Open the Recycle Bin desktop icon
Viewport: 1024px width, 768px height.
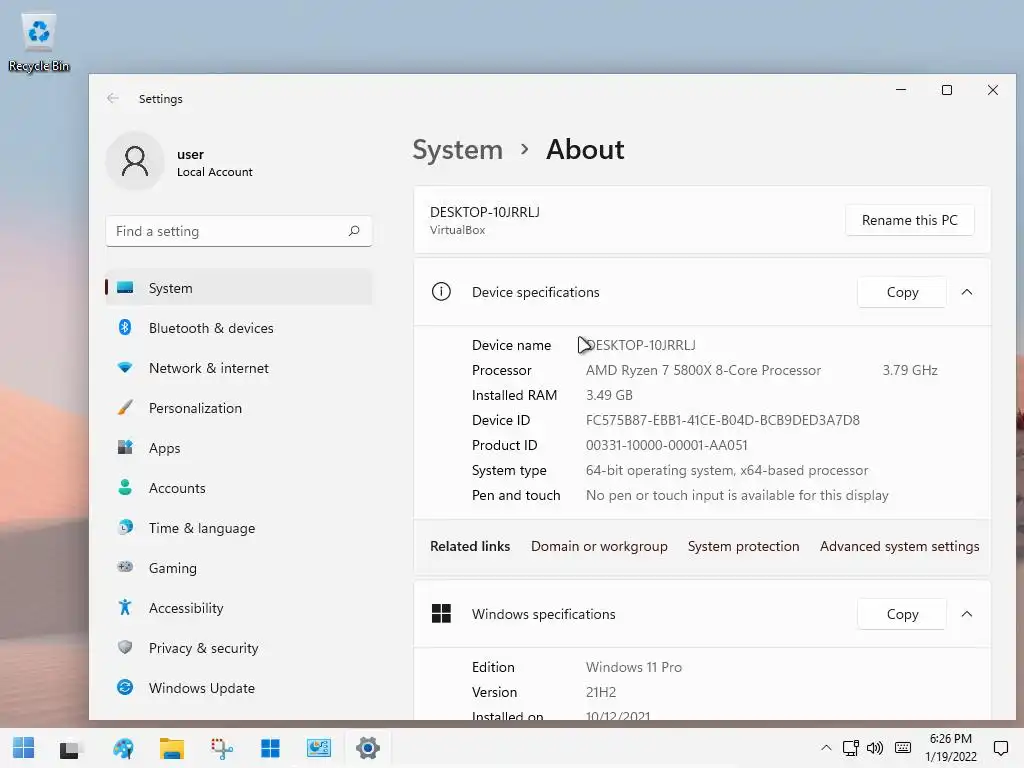pos(39,43)
